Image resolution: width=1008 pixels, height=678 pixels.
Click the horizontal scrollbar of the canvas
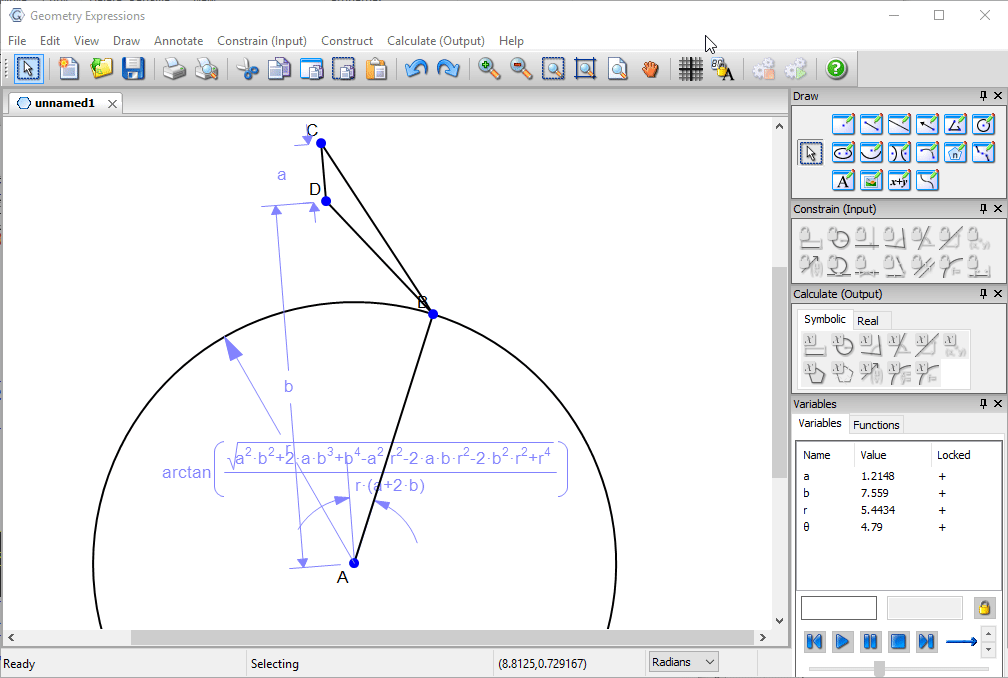coord(442,638)
